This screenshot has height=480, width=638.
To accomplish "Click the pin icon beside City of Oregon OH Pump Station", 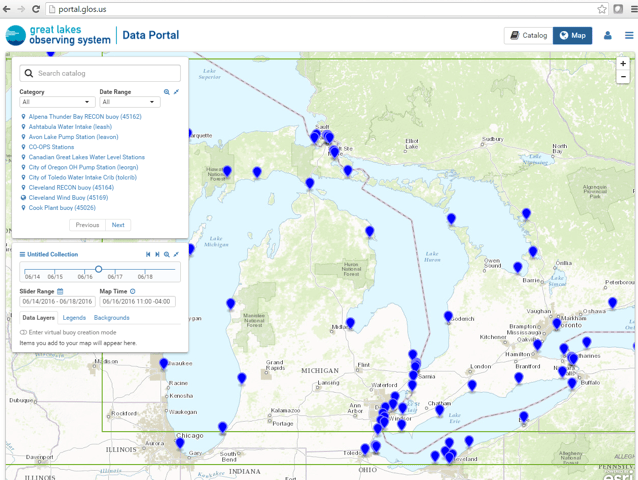I will [23, 167].
